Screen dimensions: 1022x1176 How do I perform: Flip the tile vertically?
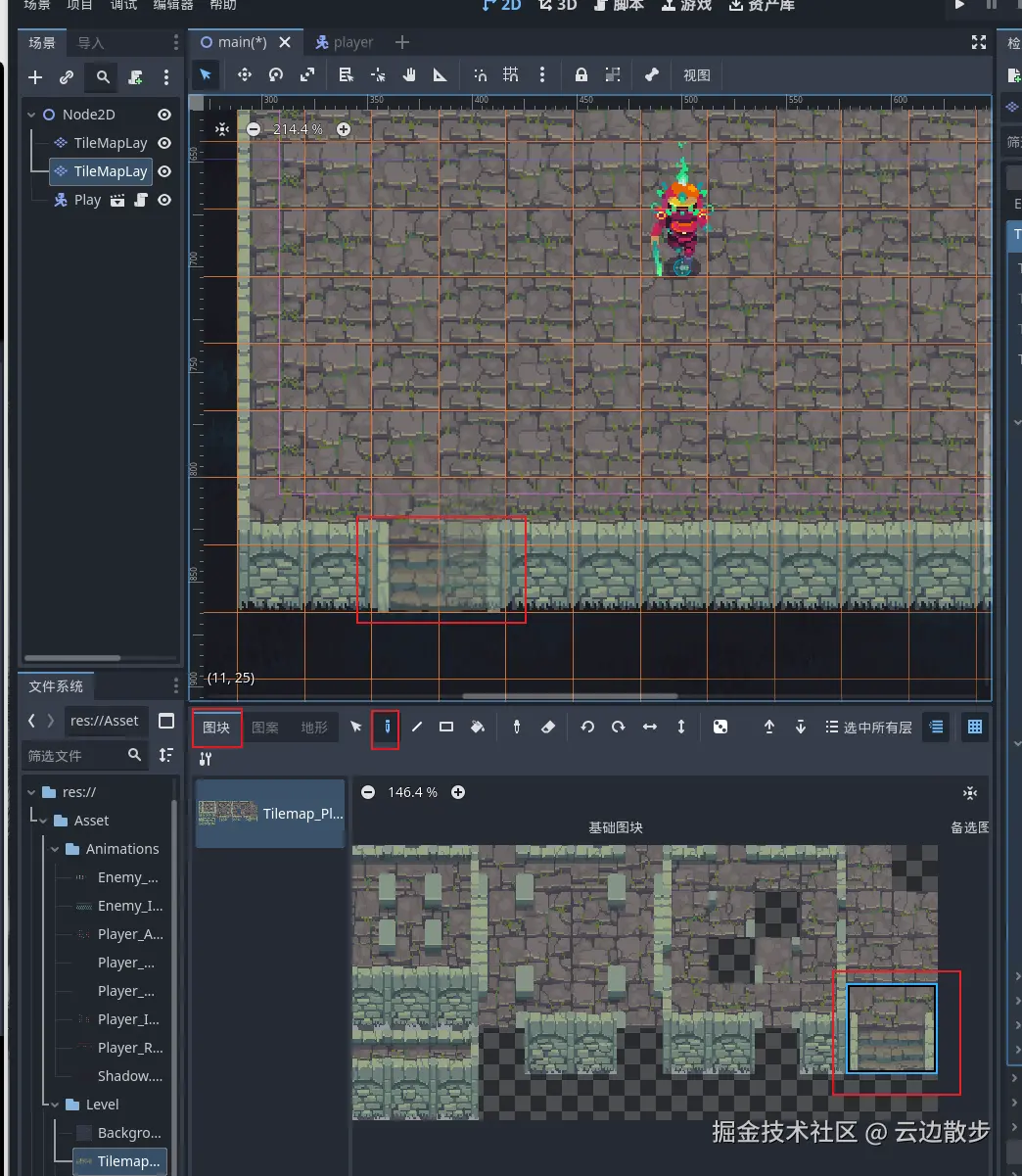coord(681,728)
